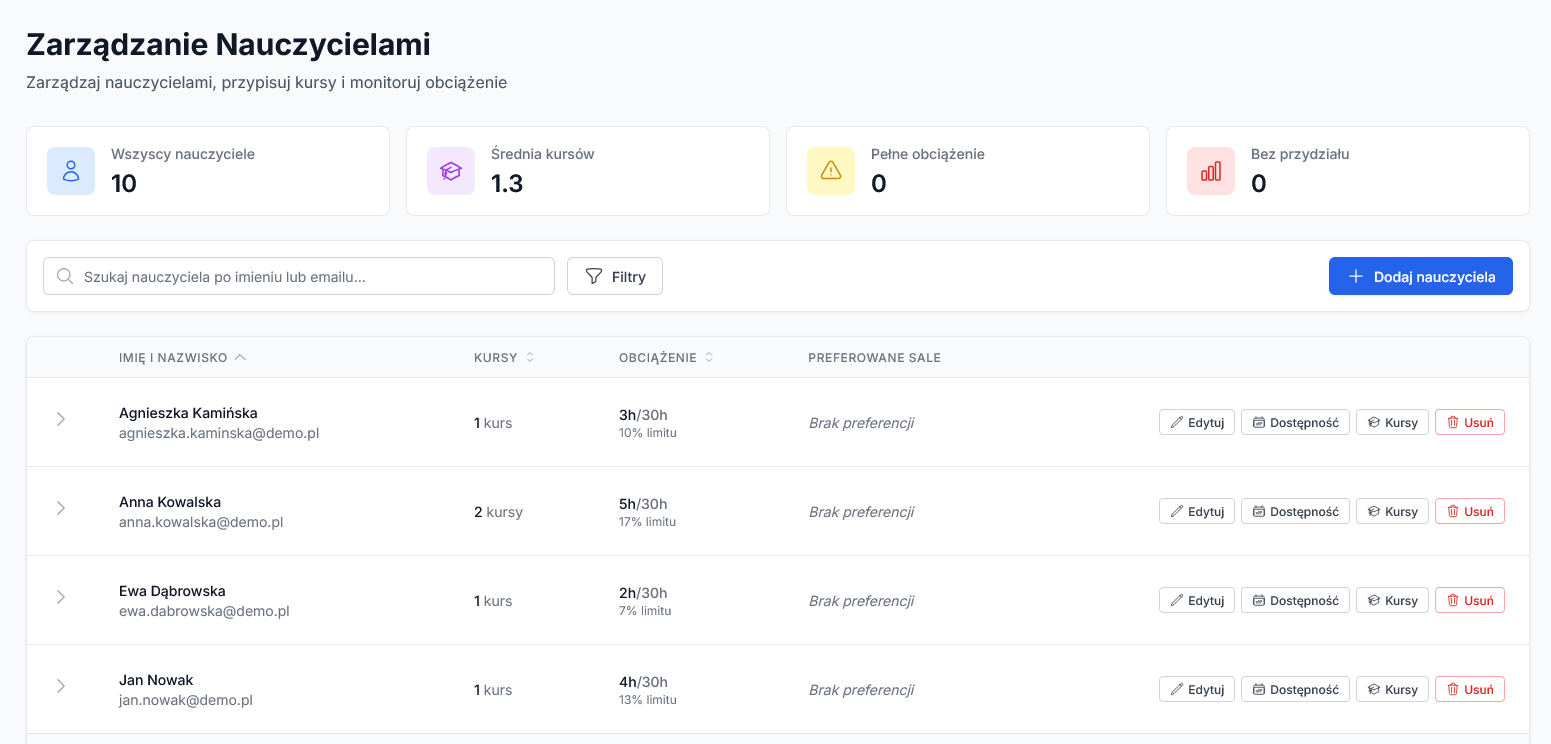The image size is (1551, 744).
Task: Delete Jan Nowak with Usuń
Action: (1469, 689)
